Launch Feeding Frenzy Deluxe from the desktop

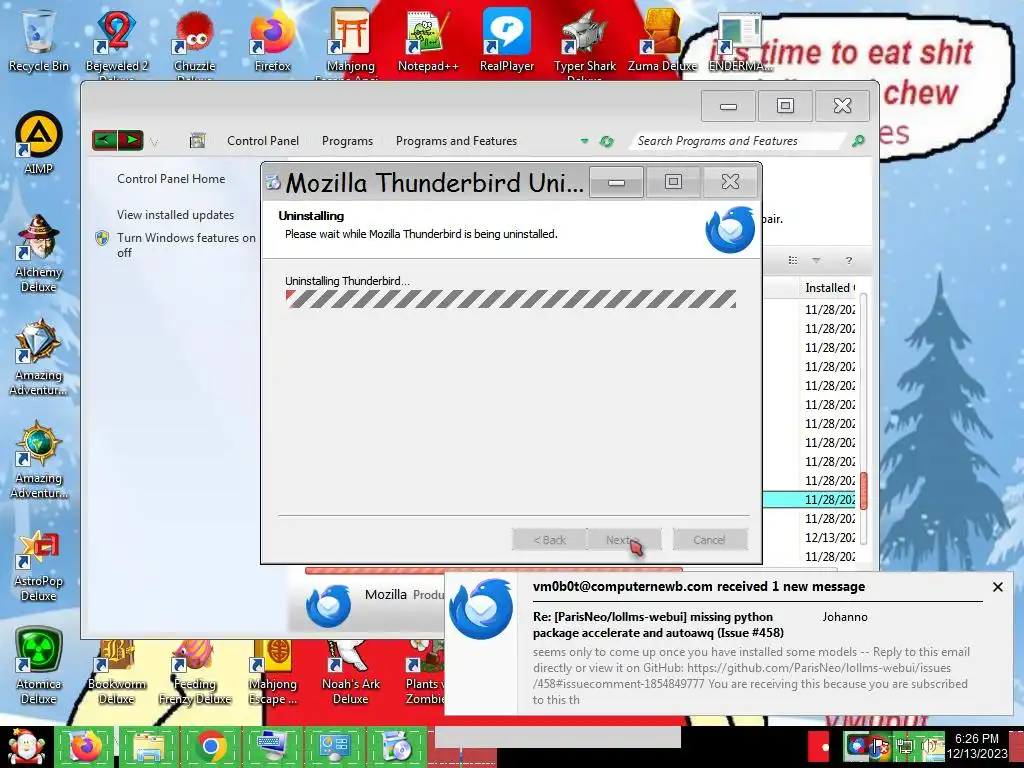coord(195,673)
